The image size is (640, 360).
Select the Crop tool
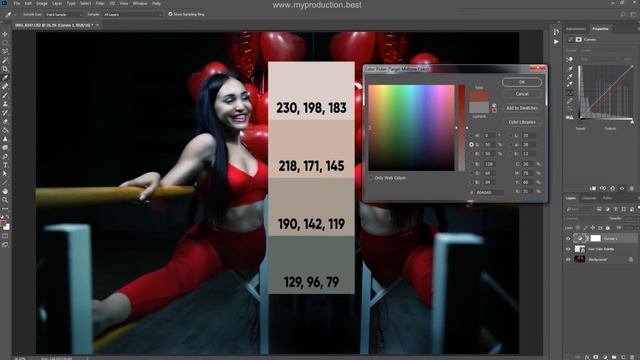pos(5,69)
